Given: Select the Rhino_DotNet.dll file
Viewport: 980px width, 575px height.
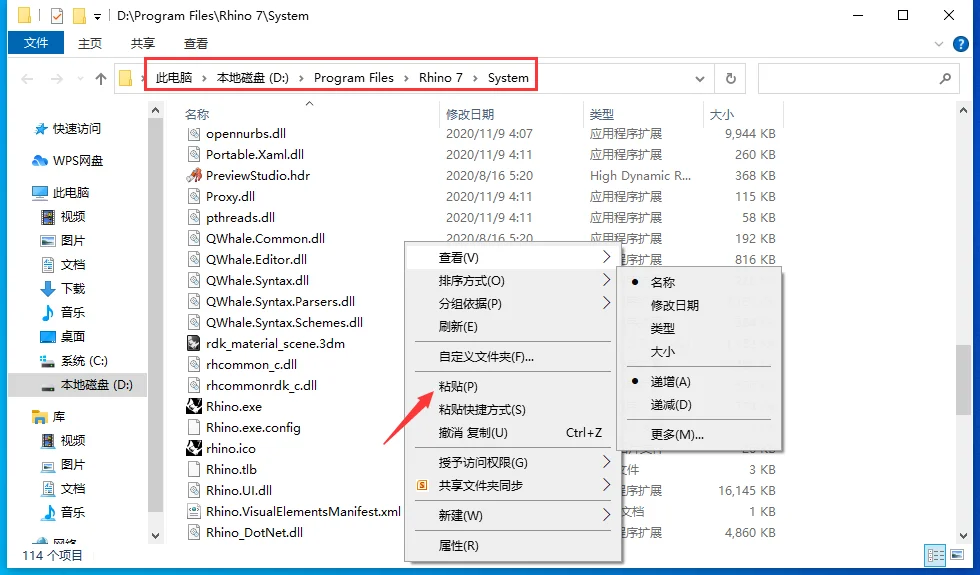Looking at the screenshot, I should (x=254, y=532).
